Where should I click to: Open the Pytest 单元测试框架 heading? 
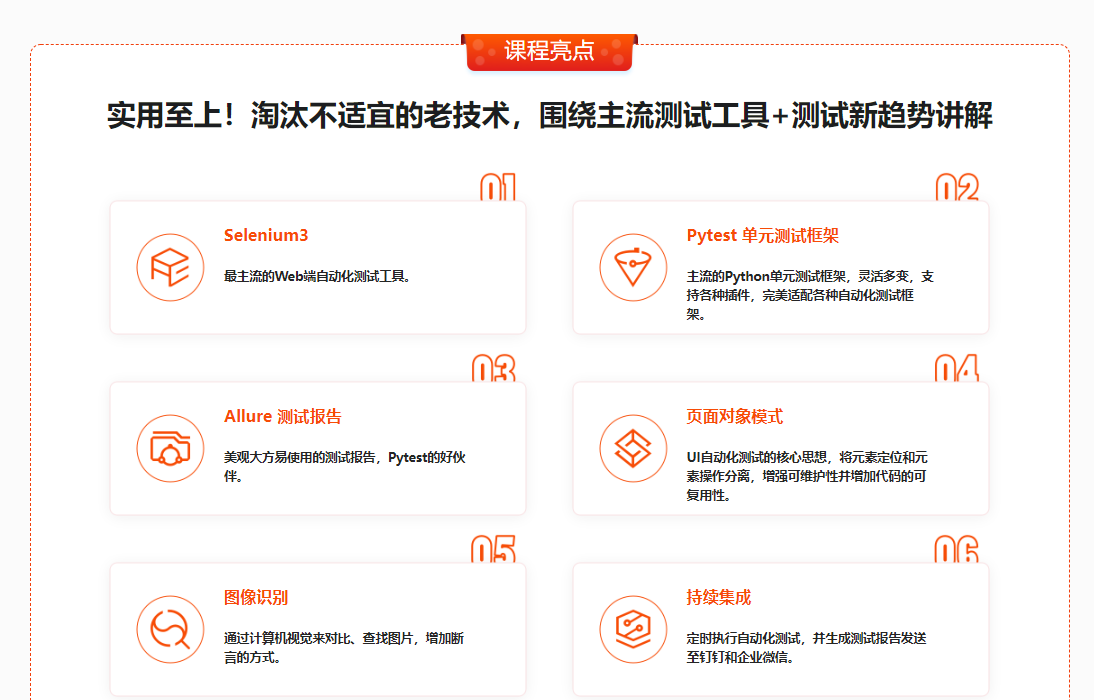pyautogui.click(x=762, y=236)
